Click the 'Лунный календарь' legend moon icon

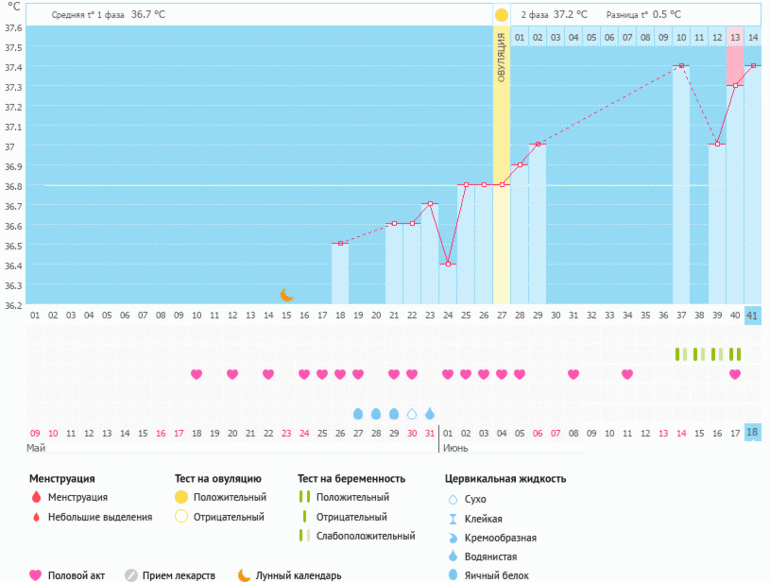click(x=244, y=575)
